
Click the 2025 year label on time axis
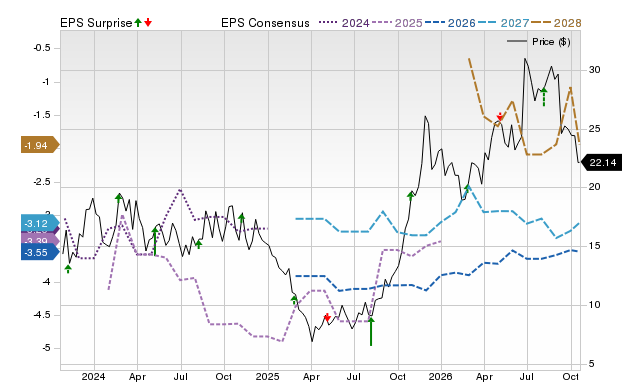click(267, 376)
